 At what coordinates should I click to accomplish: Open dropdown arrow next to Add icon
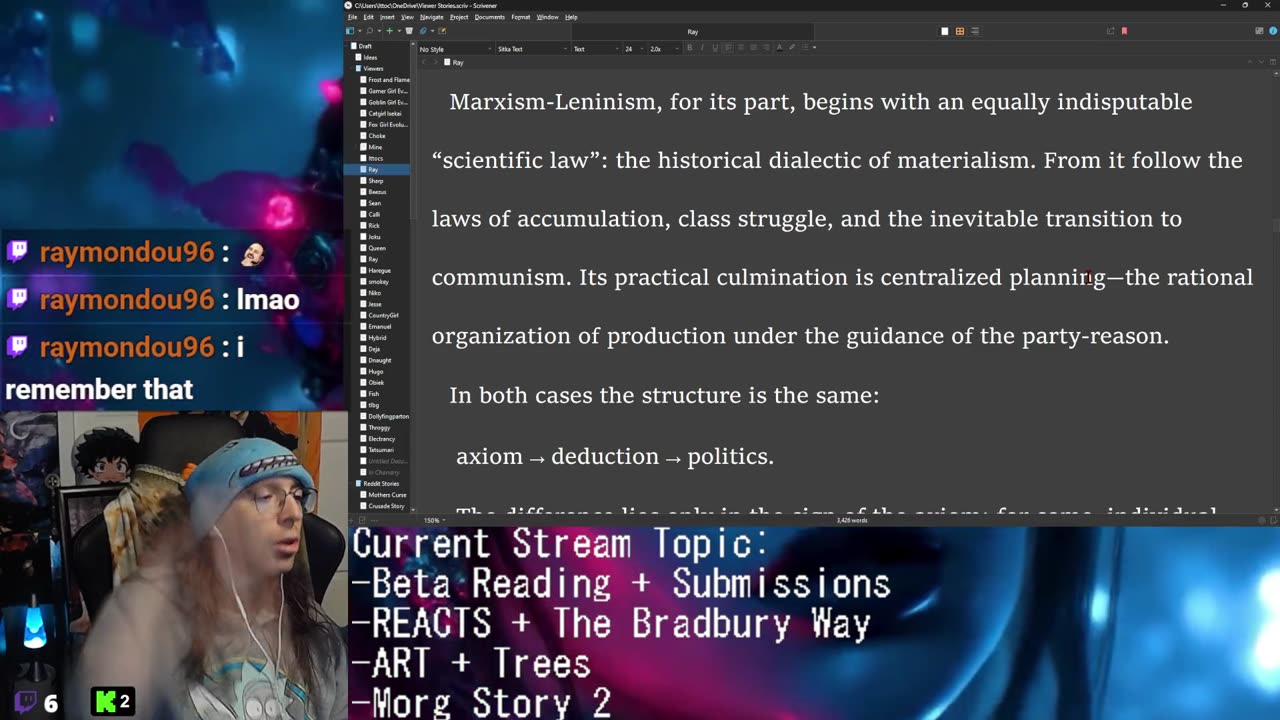pyautogui.click(x=399, y=31)
